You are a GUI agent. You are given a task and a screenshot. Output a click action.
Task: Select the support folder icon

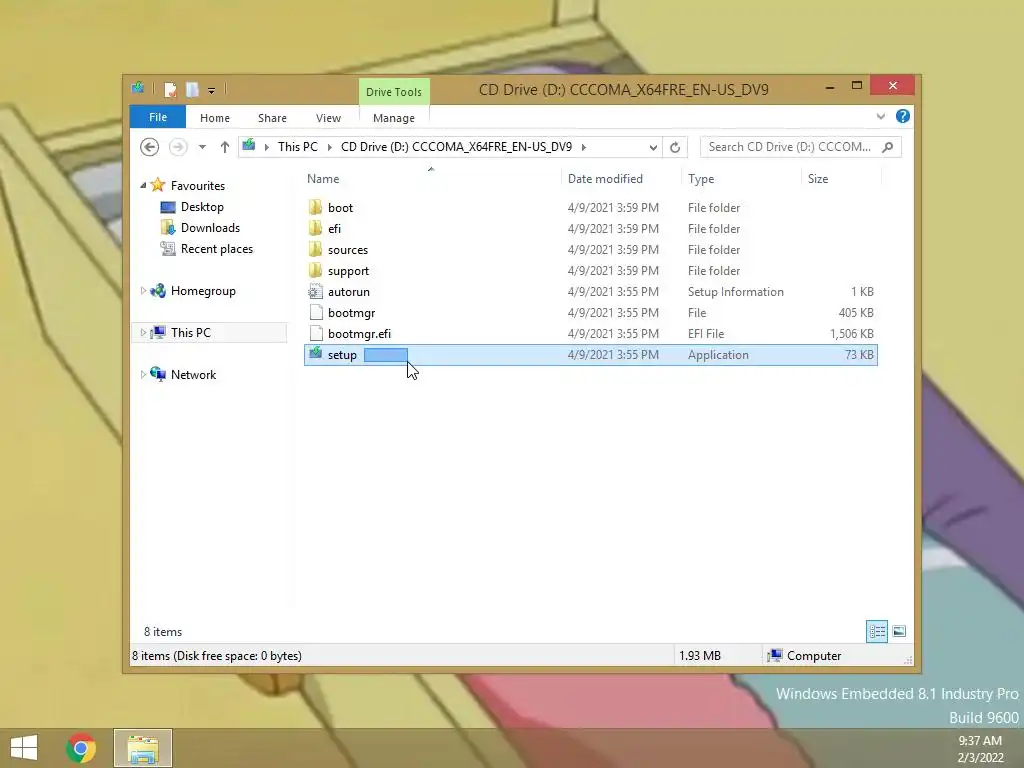point(315,270)
